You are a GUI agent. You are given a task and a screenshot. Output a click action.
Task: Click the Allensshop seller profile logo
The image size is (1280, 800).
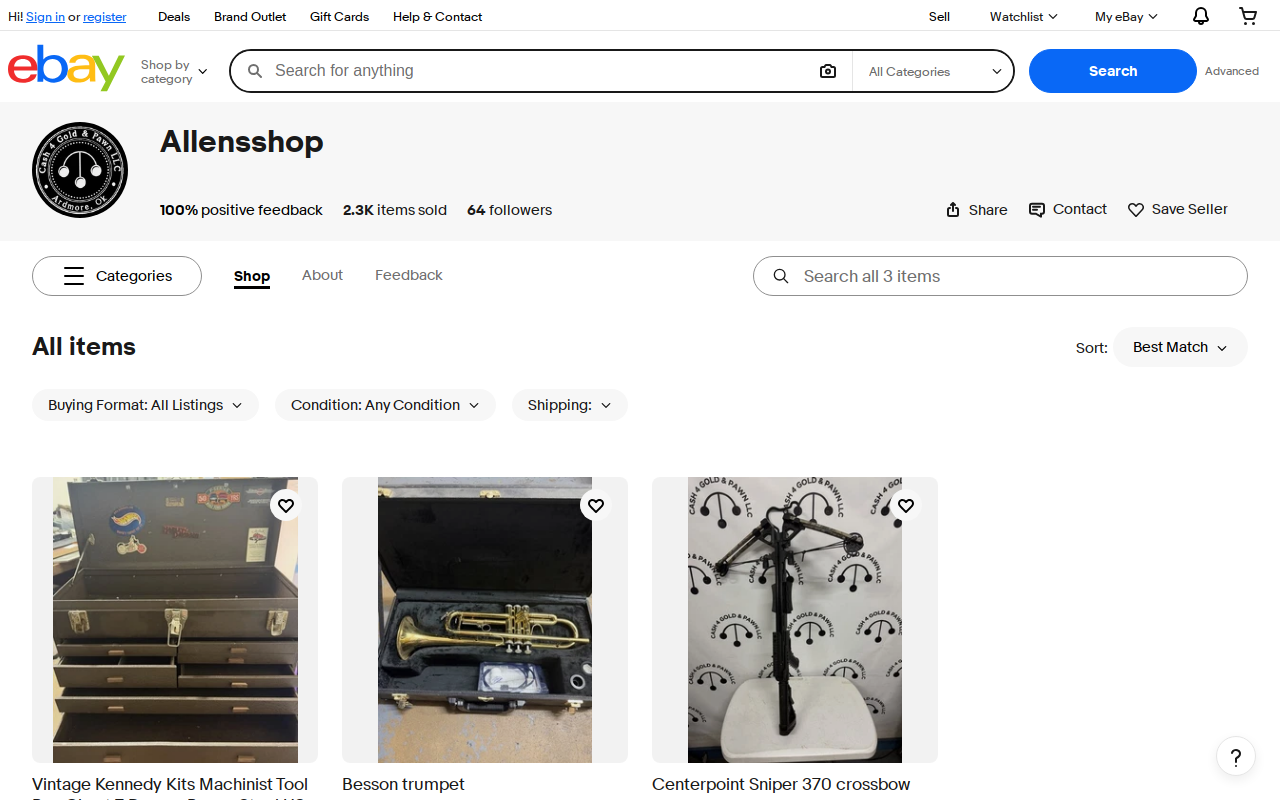tap(80, 170)
